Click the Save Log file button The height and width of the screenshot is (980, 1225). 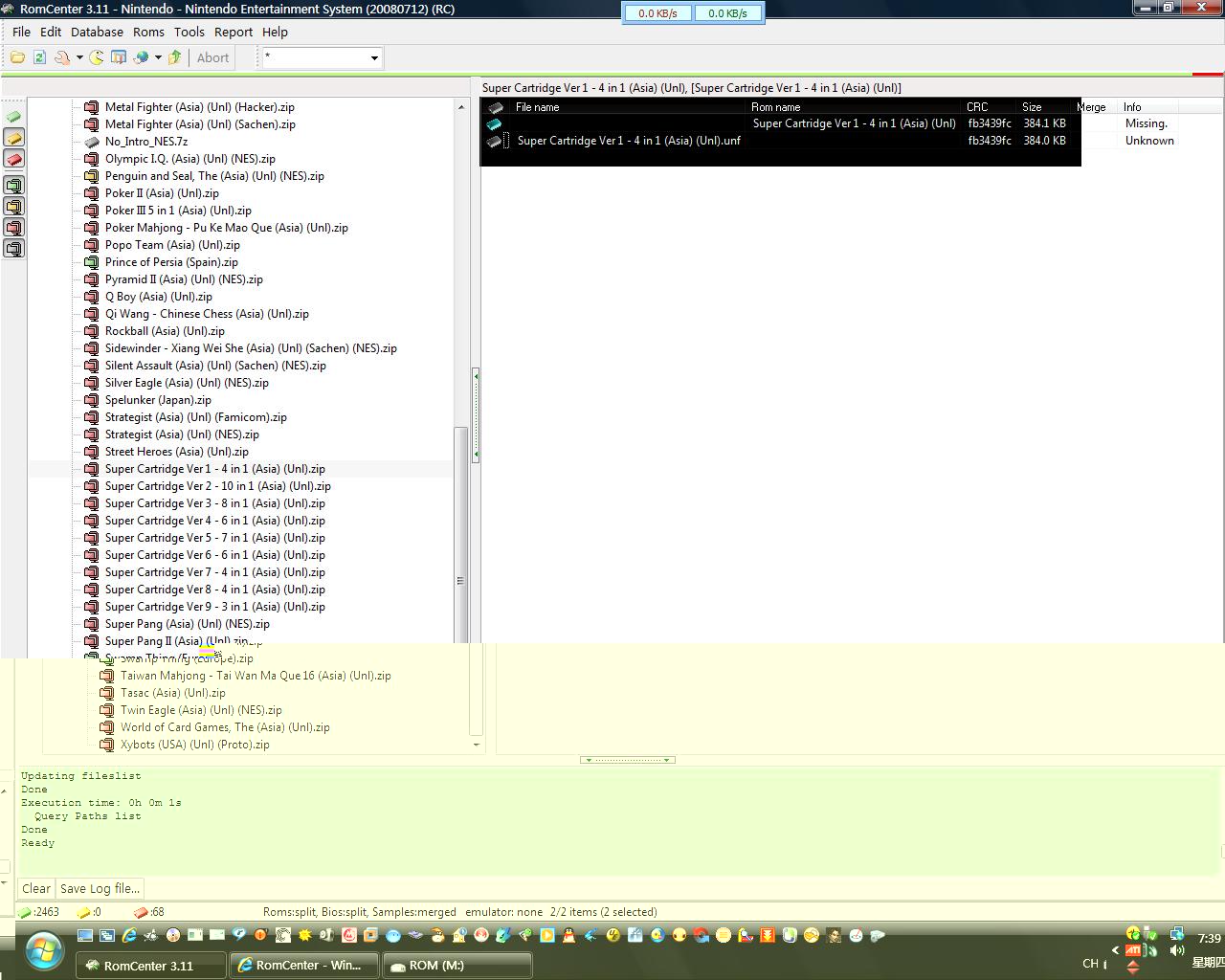[100, 888]
